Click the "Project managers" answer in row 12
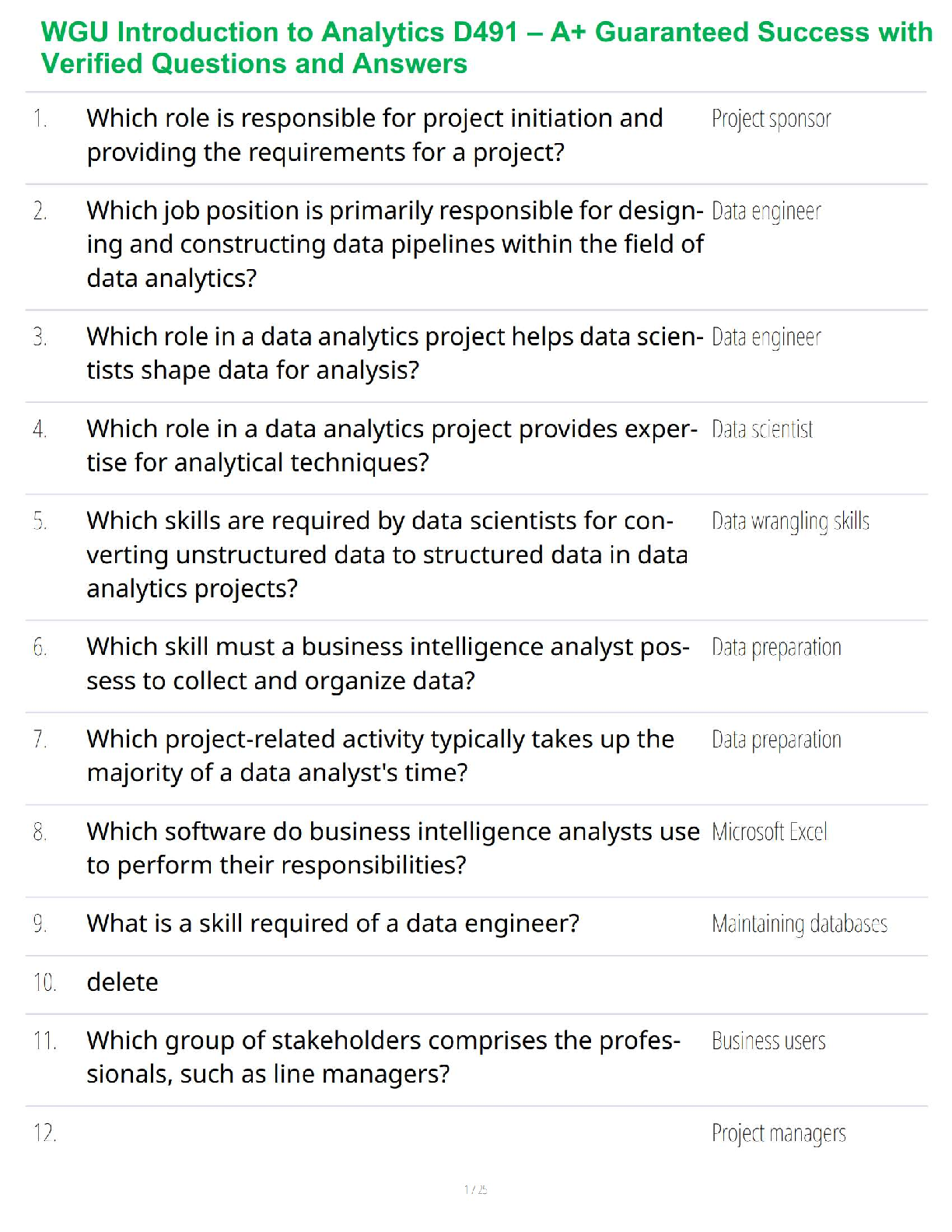The height and width of the screenshot is (1232, 952). tap(779, 1133)
